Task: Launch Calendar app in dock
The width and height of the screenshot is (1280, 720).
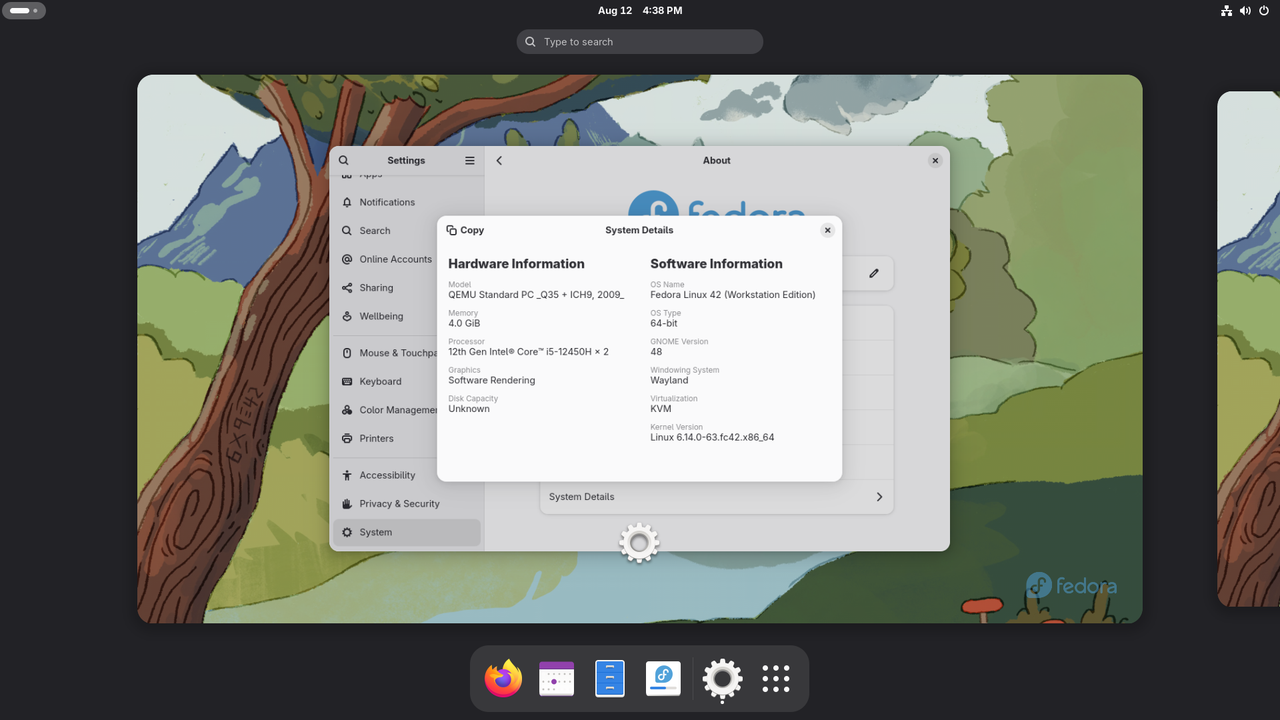Action: 556,679
